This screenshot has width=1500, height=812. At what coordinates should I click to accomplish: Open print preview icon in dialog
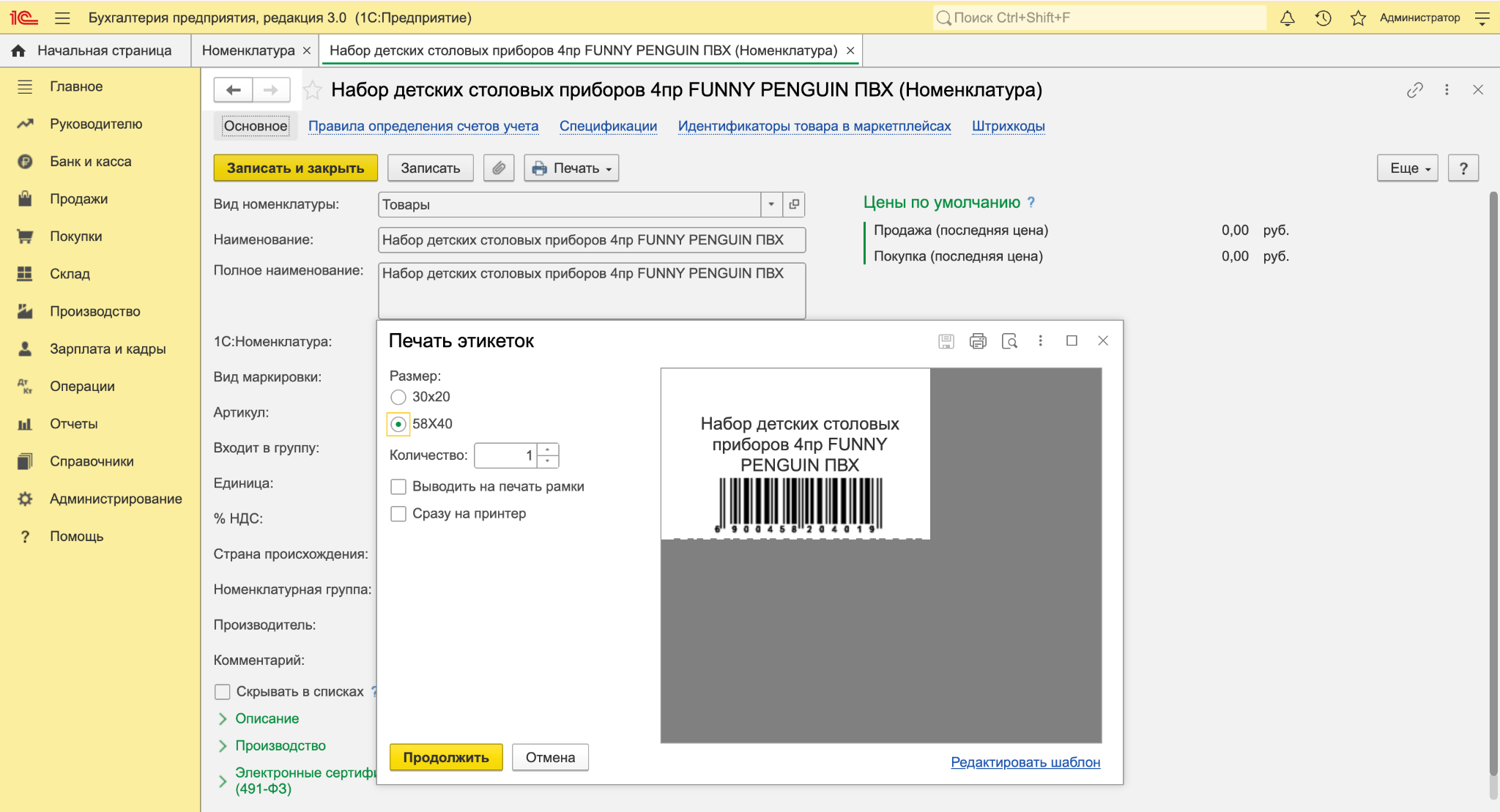pos(1009,341)
